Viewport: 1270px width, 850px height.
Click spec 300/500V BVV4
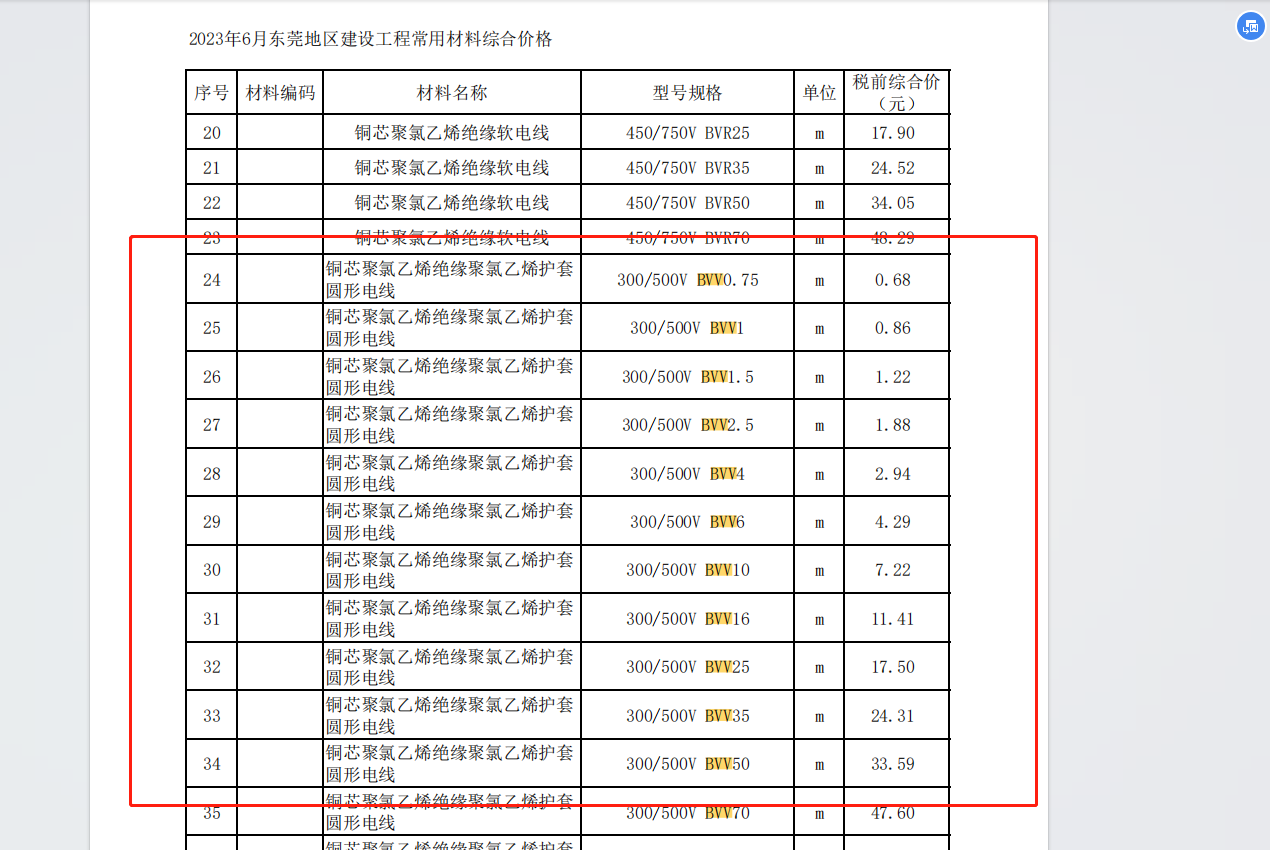tap(687, 474)
